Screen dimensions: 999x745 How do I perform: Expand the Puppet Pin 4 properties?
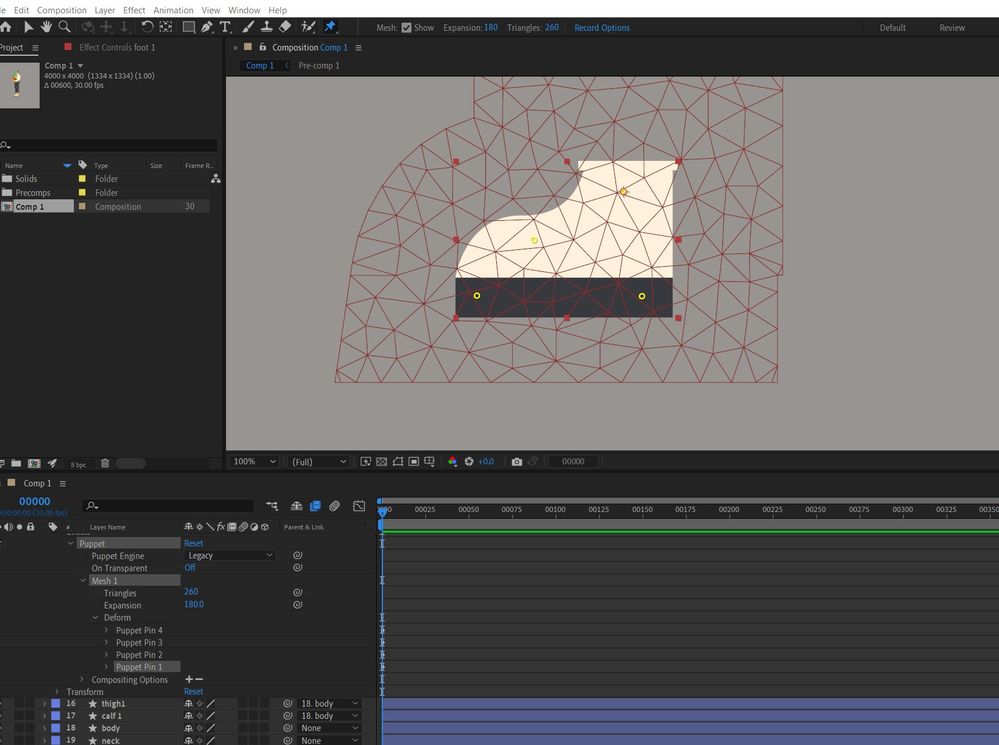107,630
